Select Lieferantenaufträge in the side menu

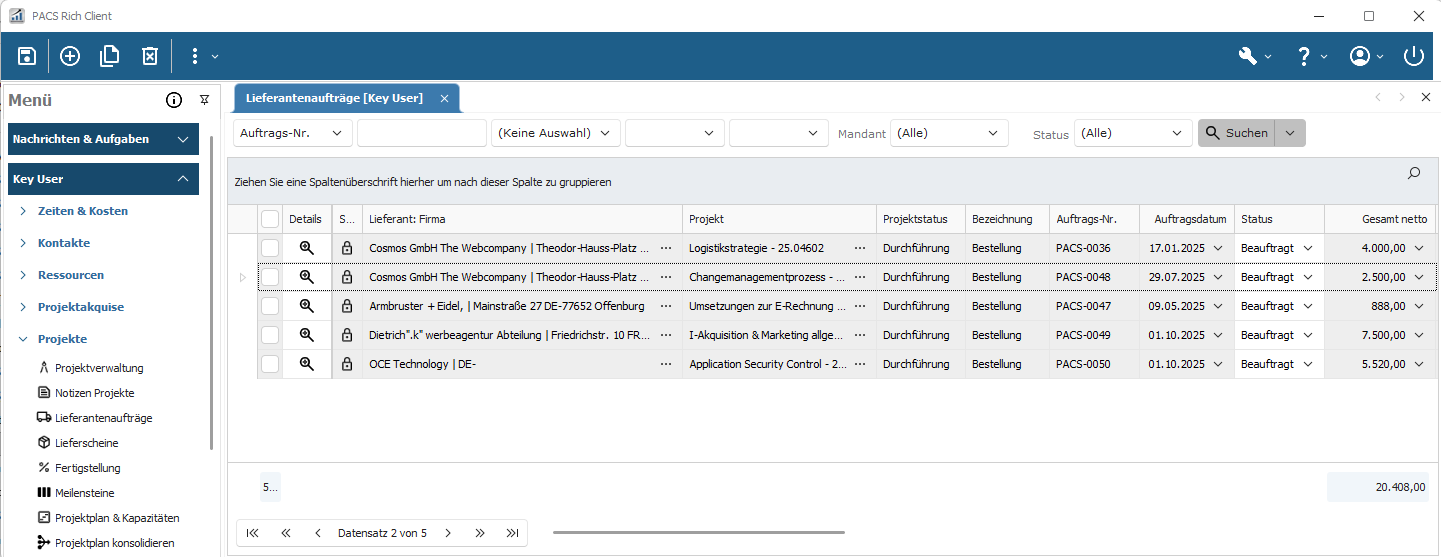103,418
